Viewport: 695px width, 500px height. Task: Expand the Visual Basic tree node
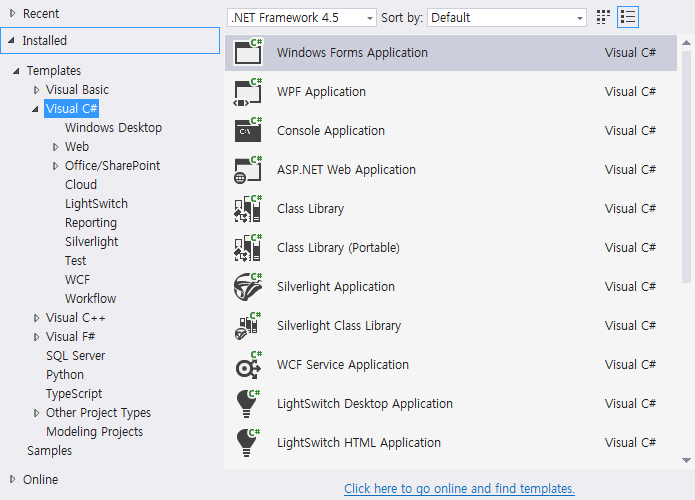click(37, 90)
